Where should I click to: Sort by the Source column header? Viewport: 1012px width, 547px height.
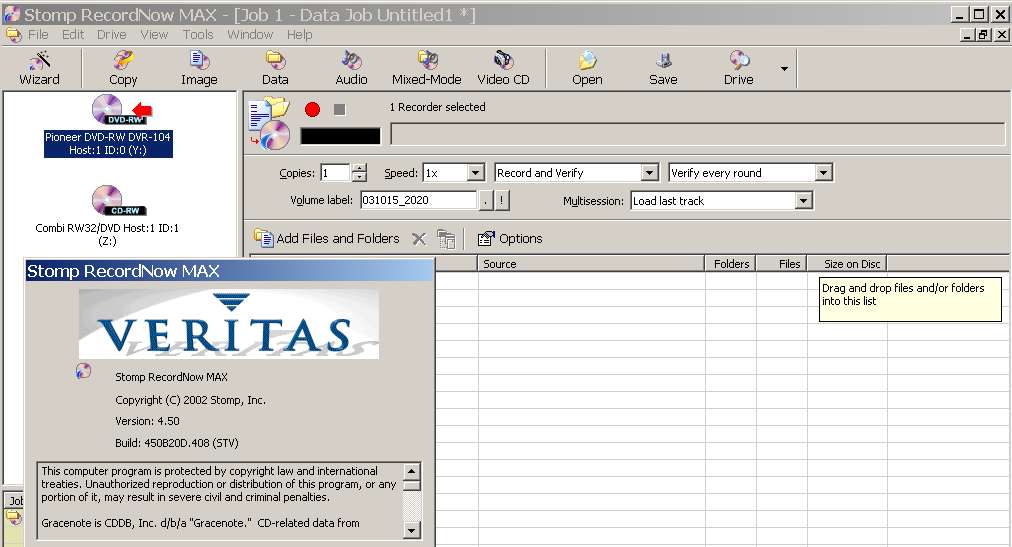591,263
